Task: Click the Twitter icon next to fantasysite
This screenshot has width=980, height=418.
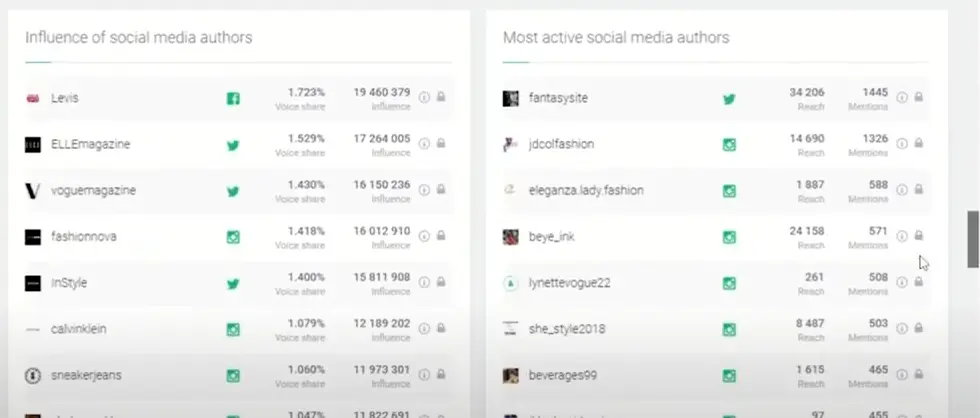Action: click(729, 98)
